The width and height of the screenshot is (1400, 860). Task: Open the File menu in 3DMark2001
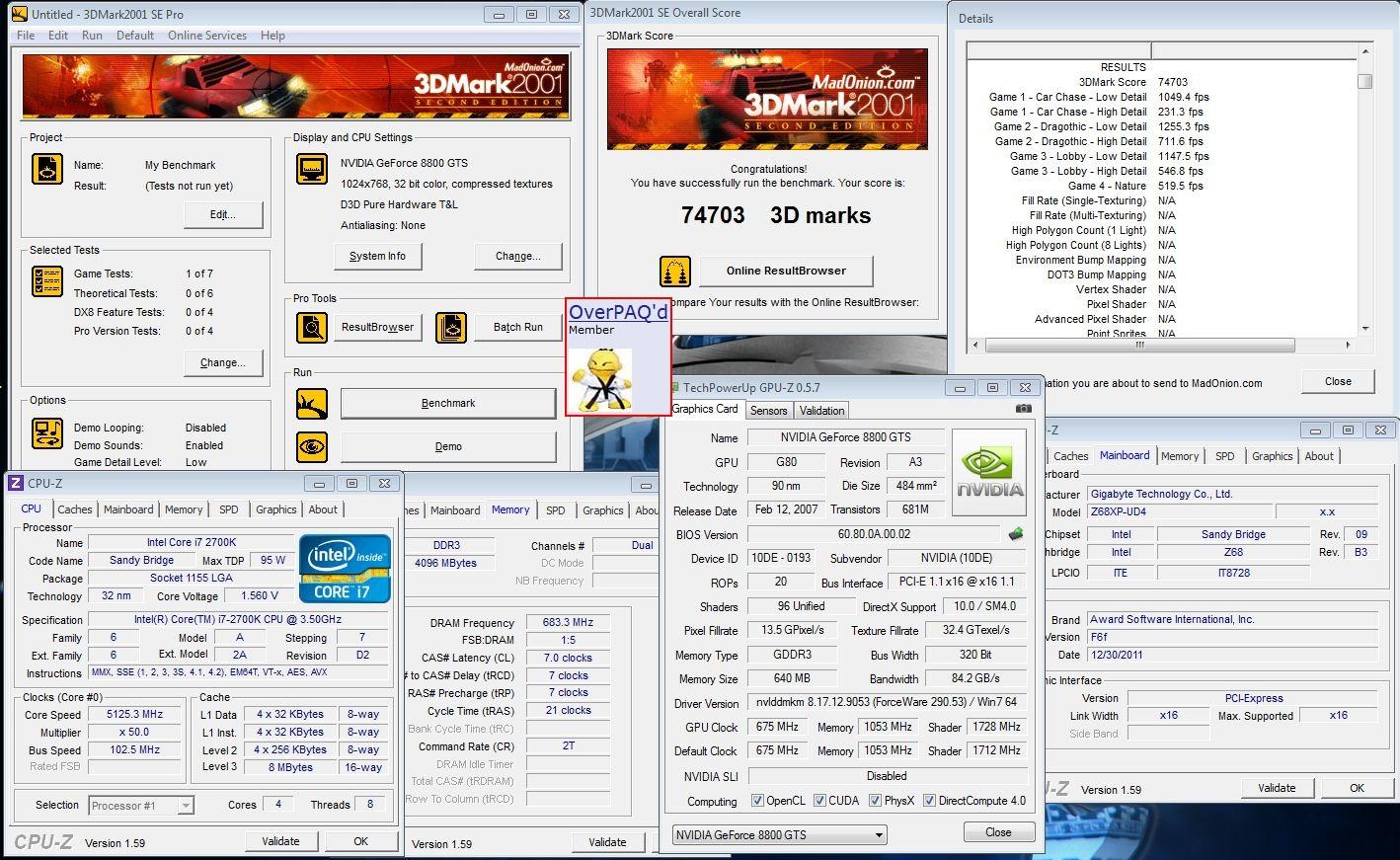(x=26, y=36)
